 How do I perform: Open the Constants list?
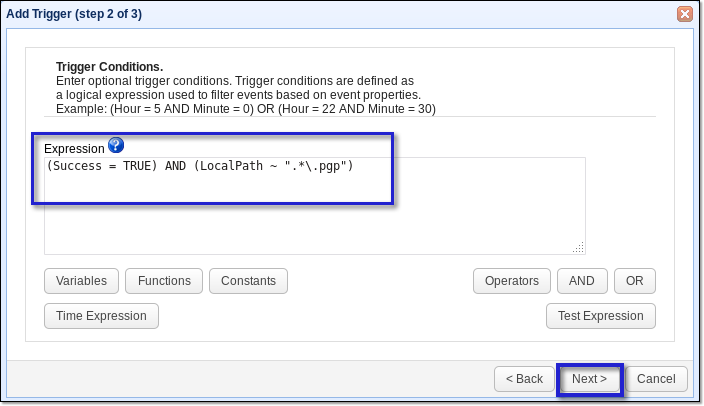(x=249, y=281)
